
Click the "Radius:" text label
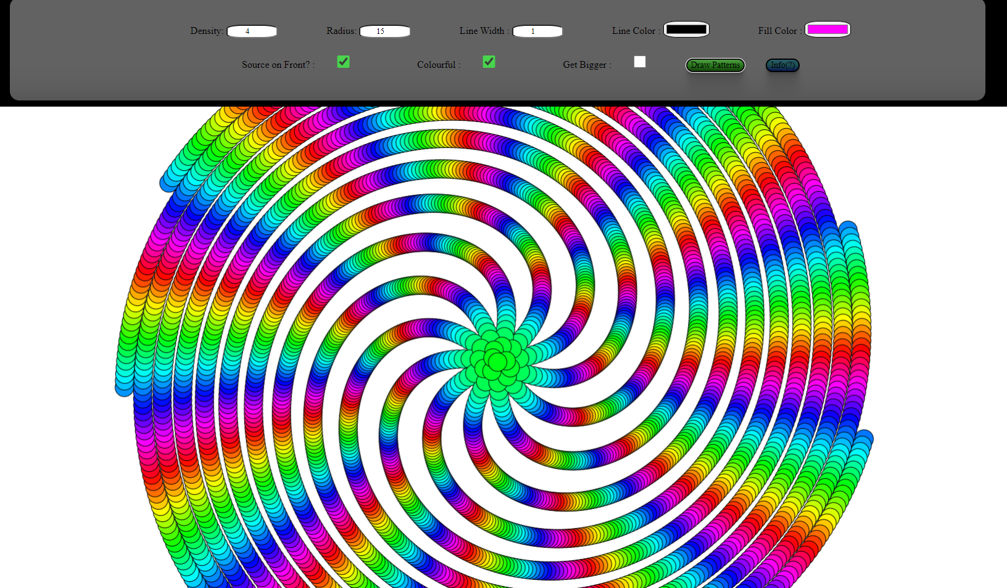(341, 31)
